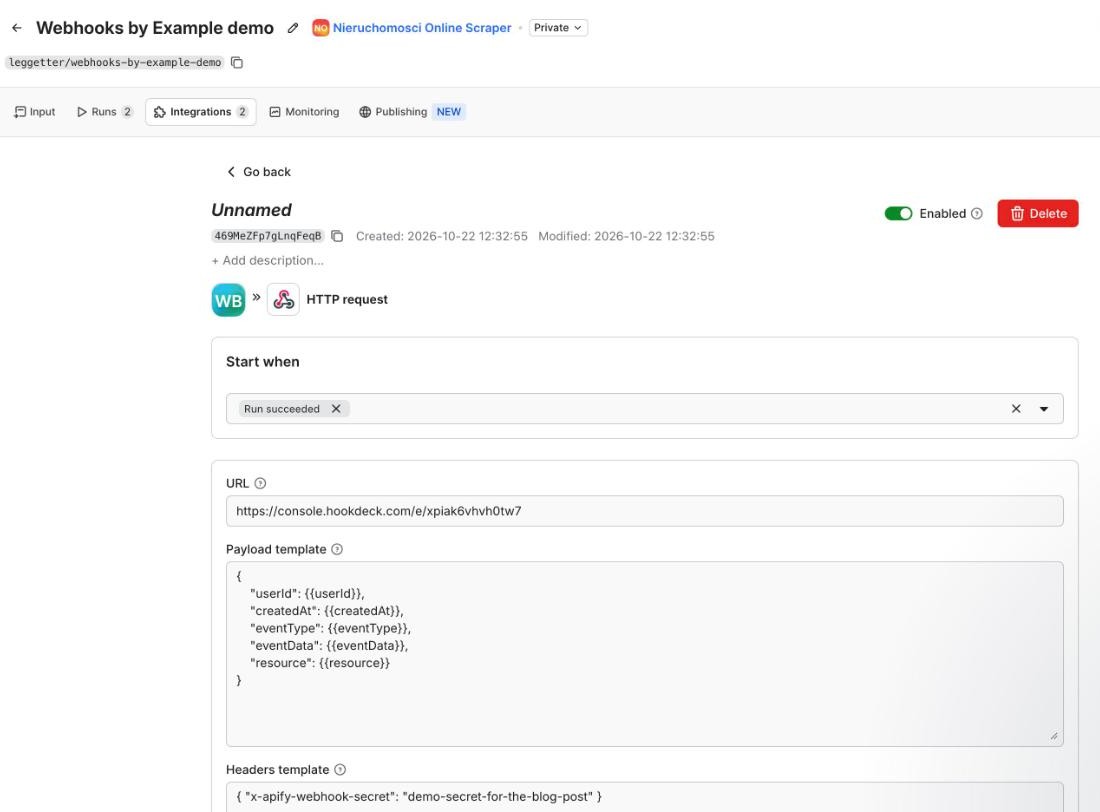Switch to the Input tab

click(x=35, y=112)
